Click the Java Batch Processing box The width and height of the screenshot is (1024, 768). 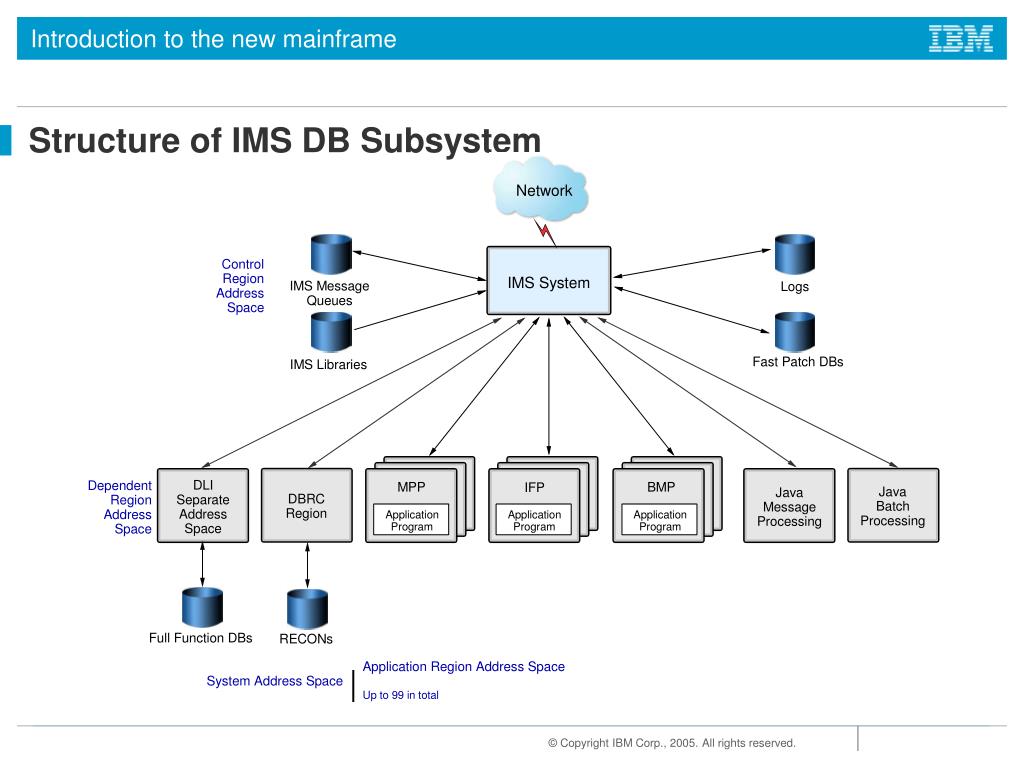click(x=893, y=505)
